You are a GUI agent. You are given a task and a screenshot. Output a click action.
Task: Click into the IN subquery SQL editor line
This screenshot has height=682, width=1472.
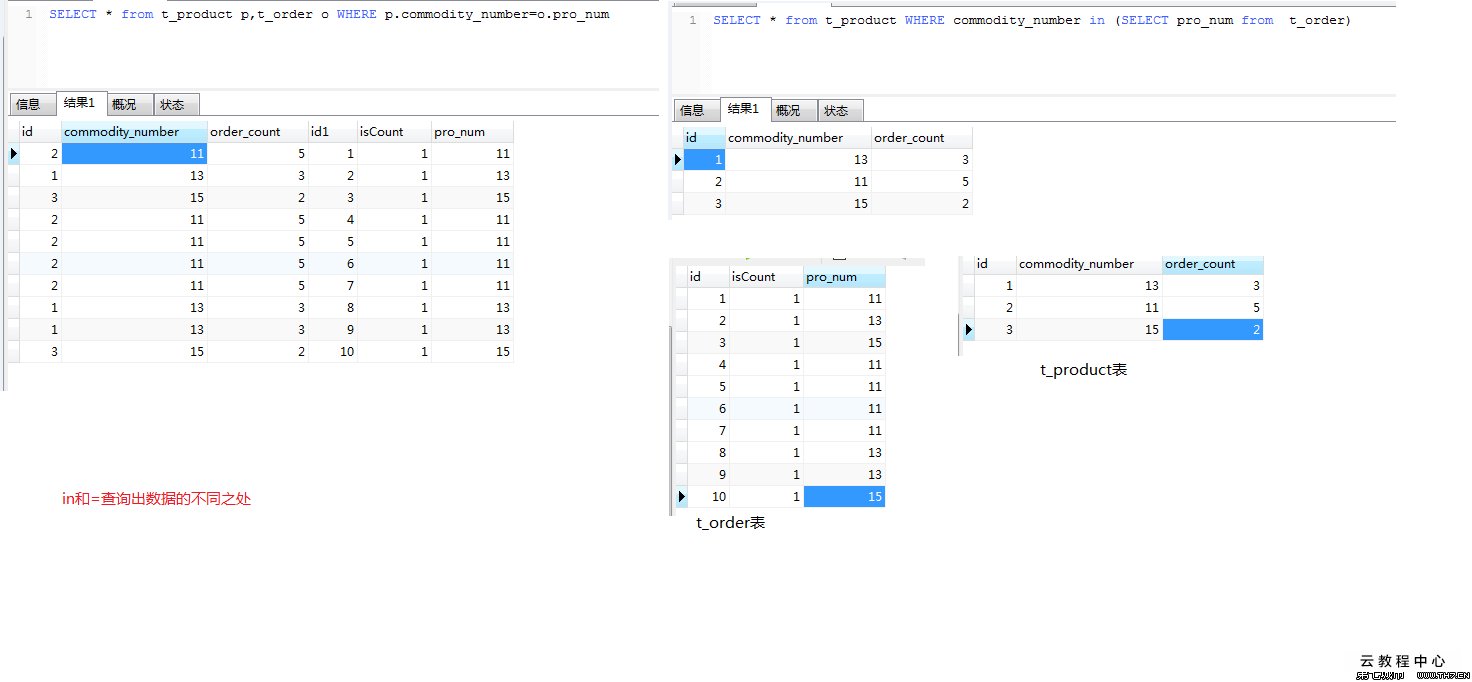1031,20
